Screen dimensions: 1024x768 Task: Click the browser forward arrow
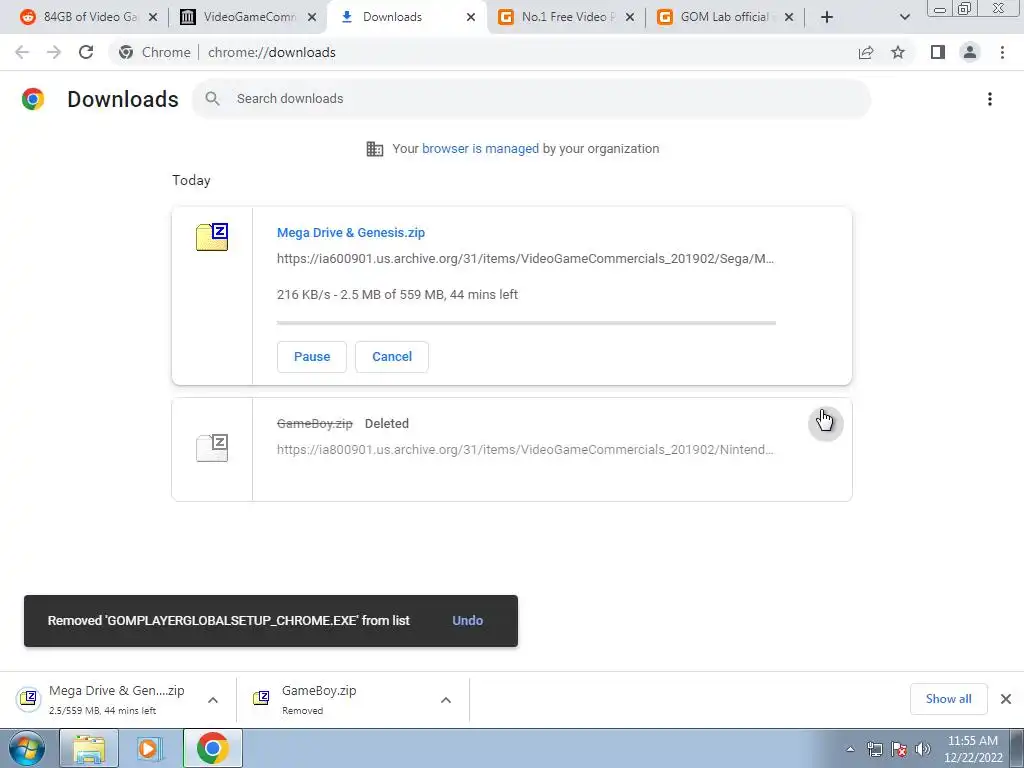(x=54, y=52)
